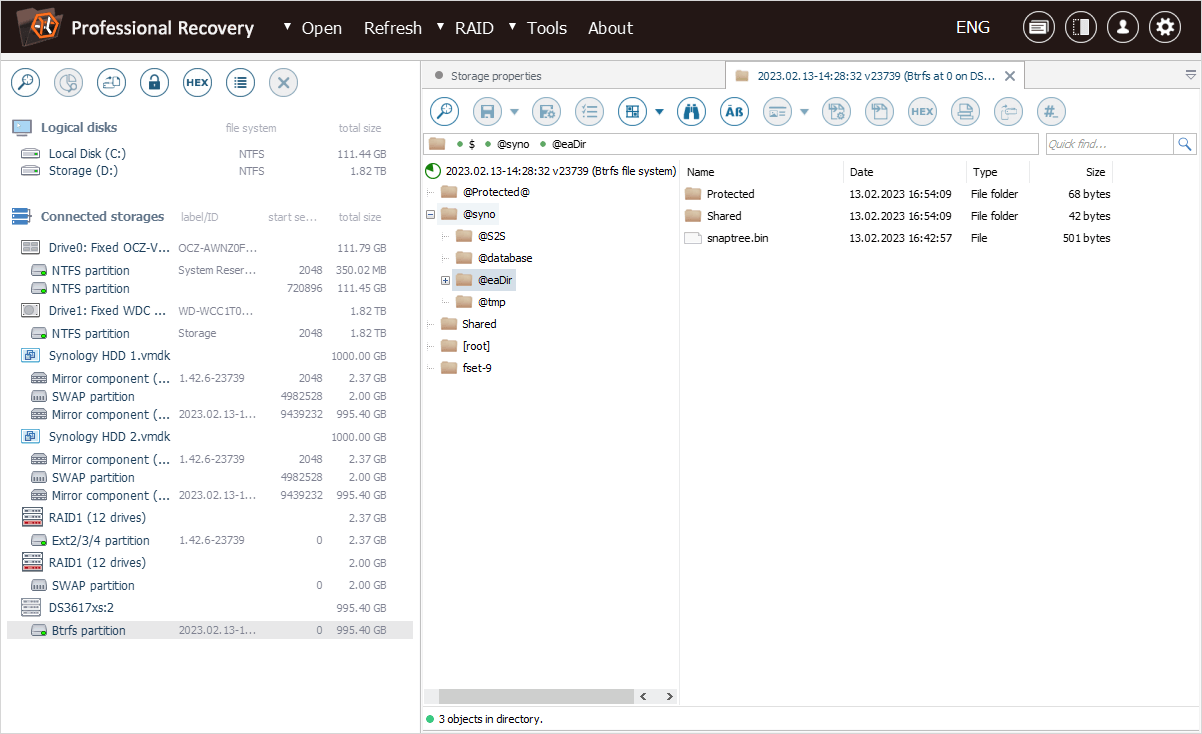
Task: Open settings gear icon in top bar
Action: click(1165, 27)
